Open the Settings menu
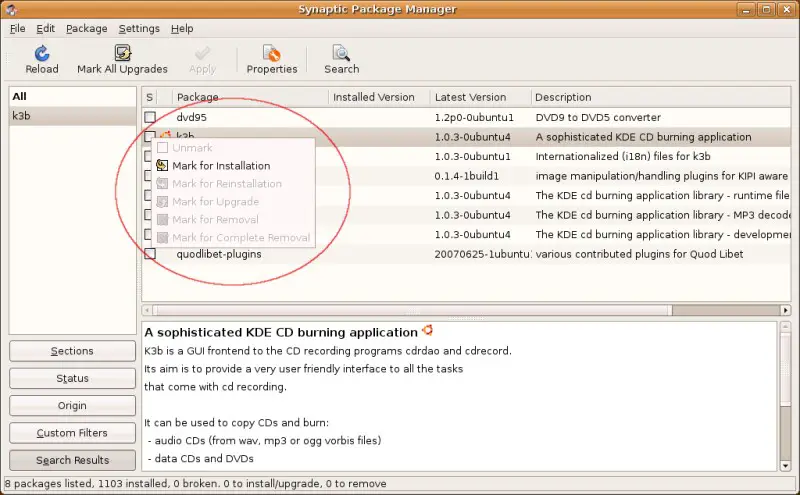800x495 pixels. click(139, 29)
